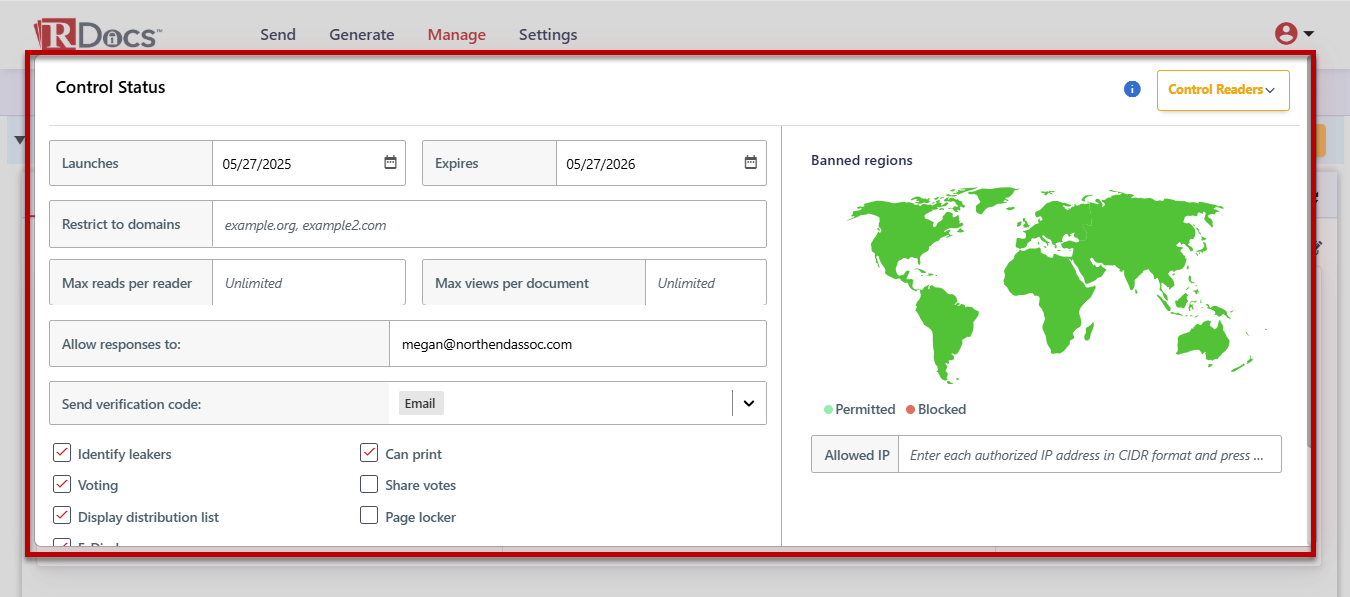The image size is (1350, 597).
Task: Uncheck the Voting checkbox
Action: click(x=62, y=484)
